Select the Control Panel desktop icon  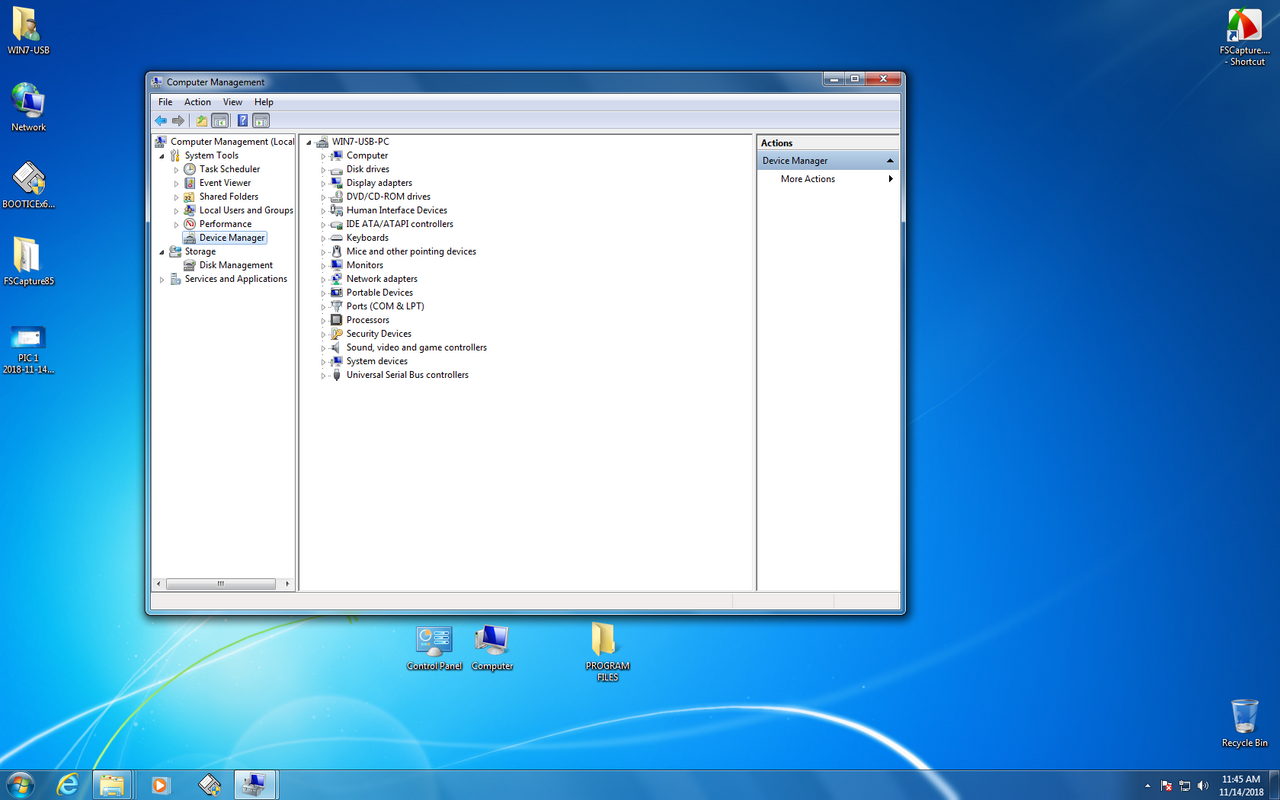pos(434,648)
